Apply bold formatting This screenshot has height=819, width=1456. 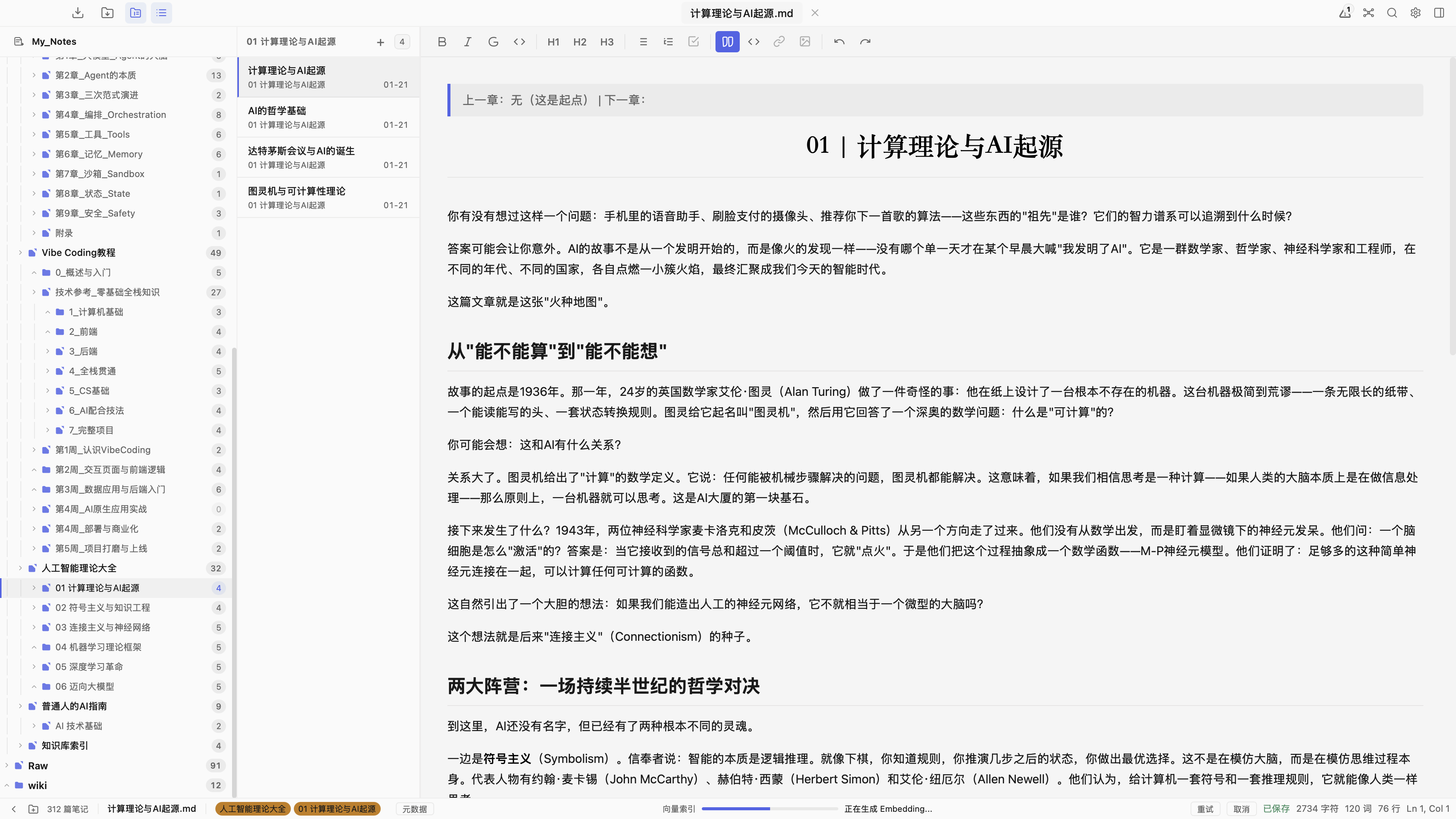point(442,42)
